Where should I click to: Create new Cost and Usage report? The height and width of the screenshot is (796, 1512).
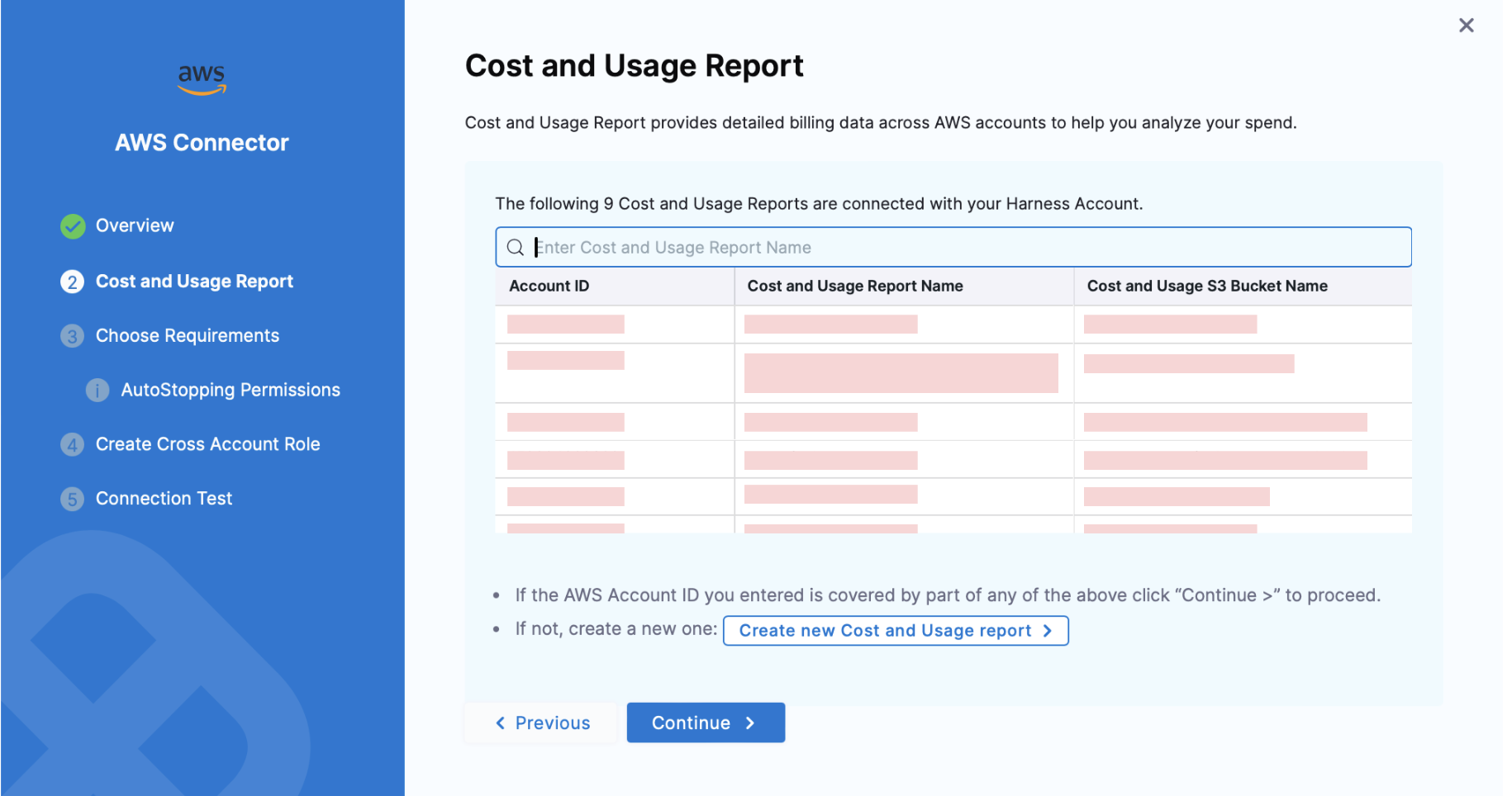tap(895, 631)
